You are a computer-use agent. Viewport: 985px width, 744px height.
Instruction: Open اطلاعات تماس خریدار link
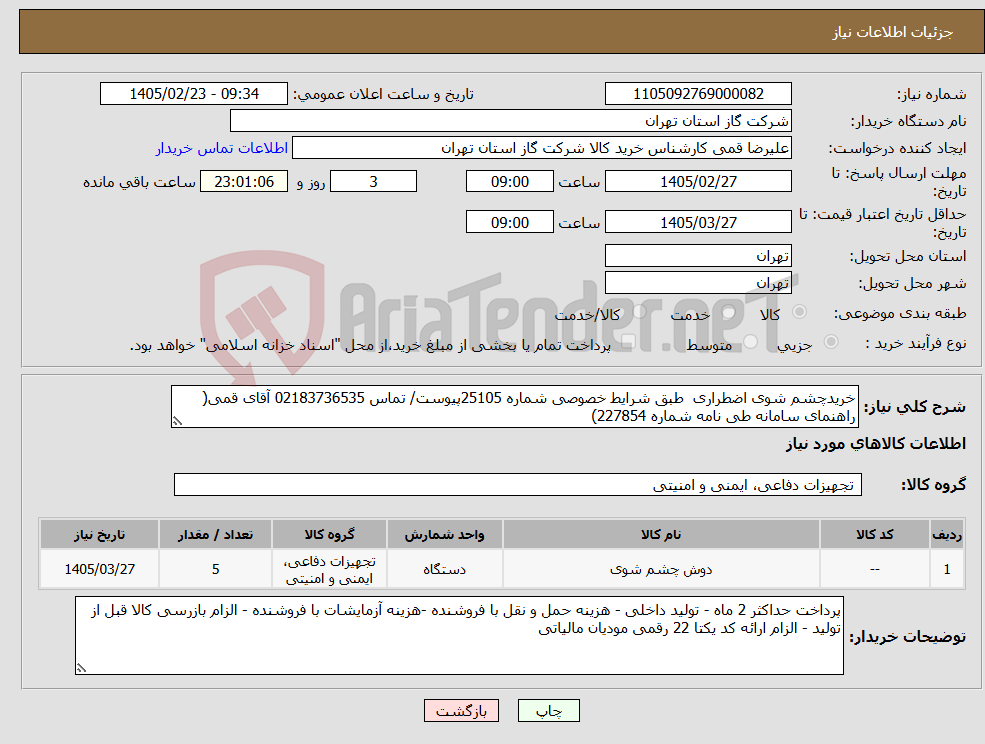pyautogui.click(x=222, y=148)
